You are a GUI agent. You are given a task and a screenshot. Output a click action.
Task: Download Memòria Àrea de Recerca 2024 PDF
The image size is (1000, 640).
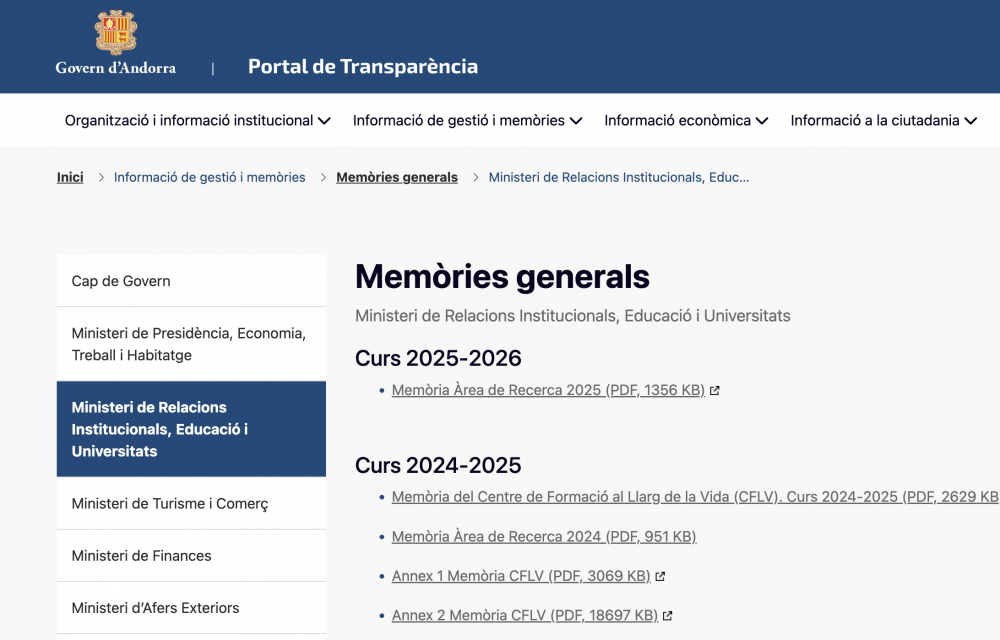[x=543, y=537]
